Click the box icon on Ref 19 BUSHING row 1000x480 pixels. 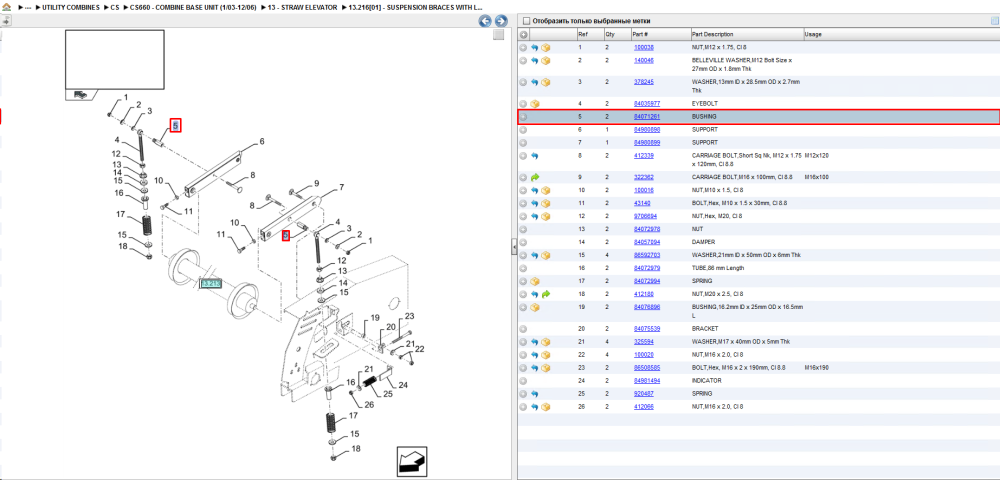pyautogui.click(x=535, y=307)
